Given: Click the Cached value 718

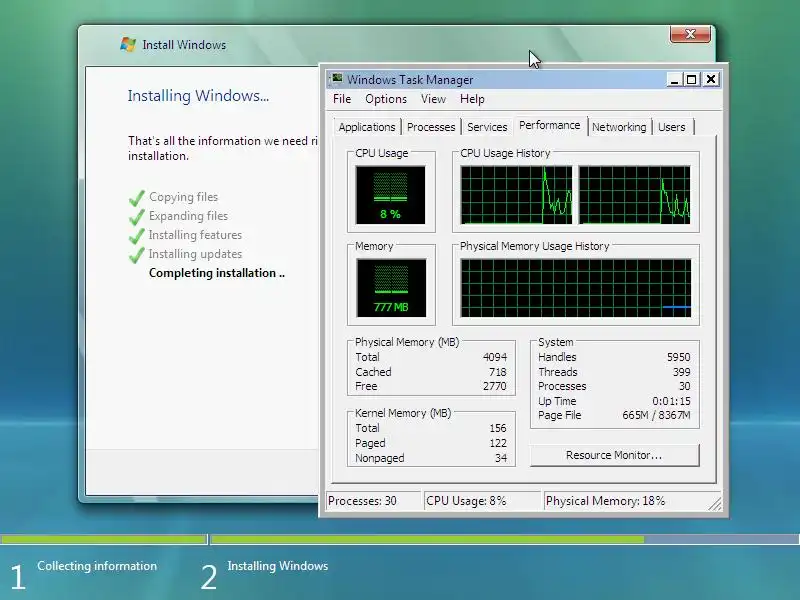Looking at the screenshot, I should tap(497, 372).
